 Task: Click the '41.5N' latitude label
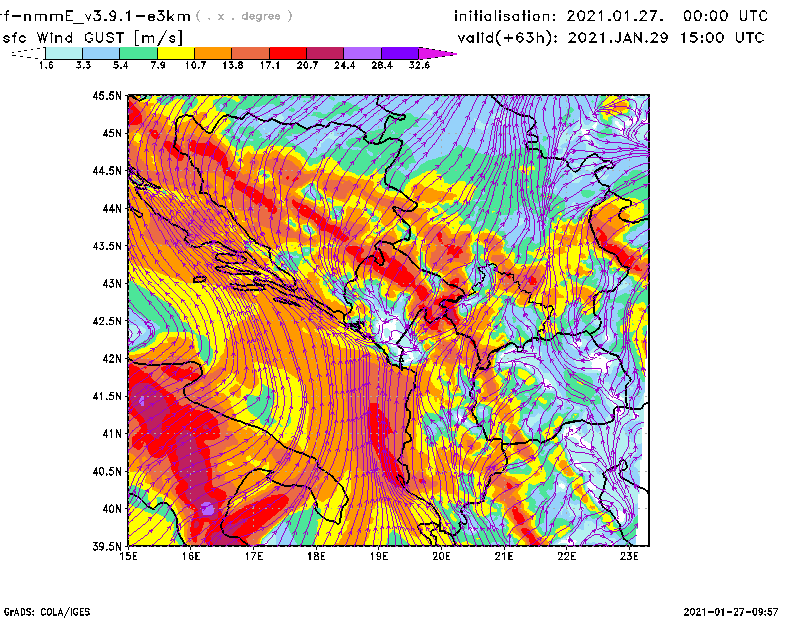(x=107, y=396)
